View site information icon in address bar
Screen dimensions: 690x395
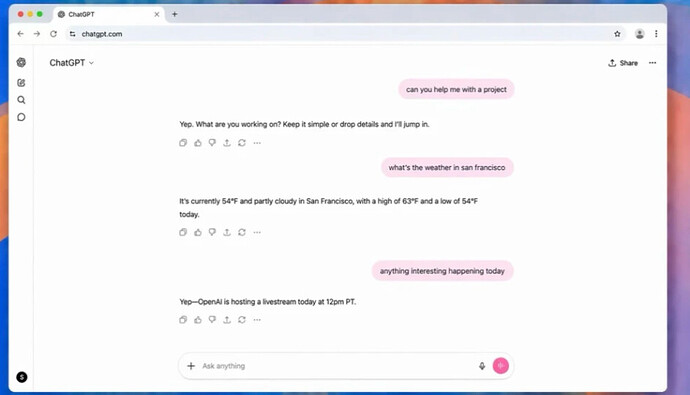pos(73,34)
